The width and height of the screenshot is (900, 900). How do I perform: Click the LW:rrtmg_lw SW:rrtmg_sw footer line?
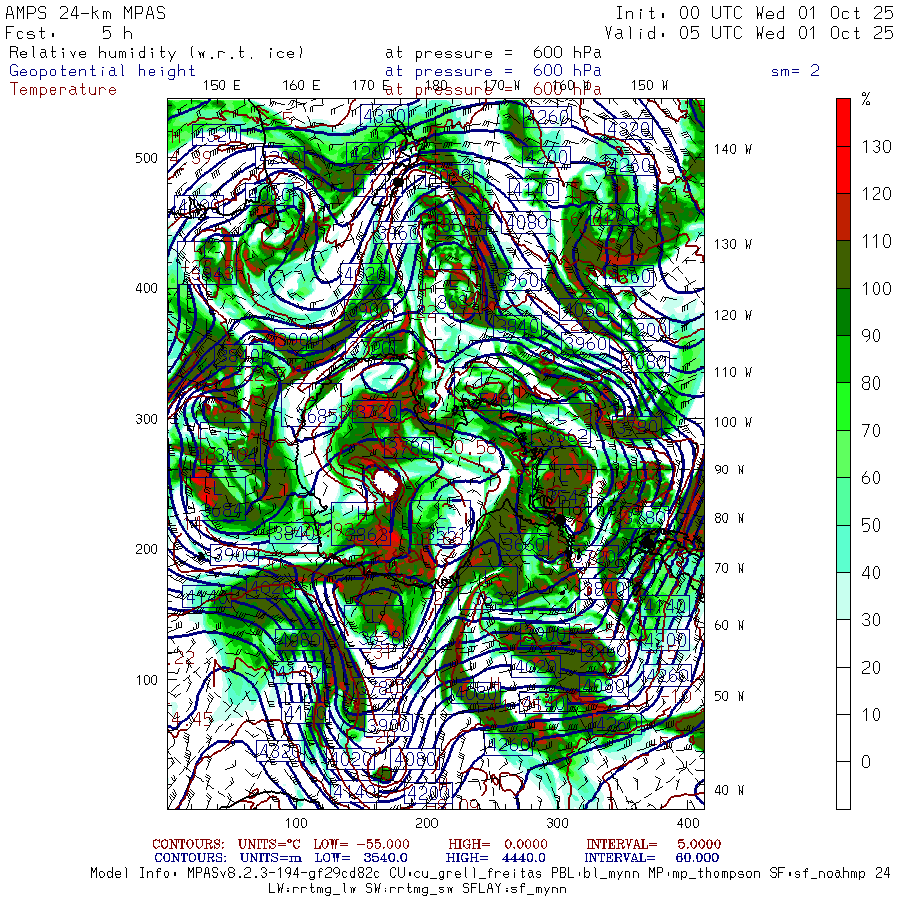417,889
